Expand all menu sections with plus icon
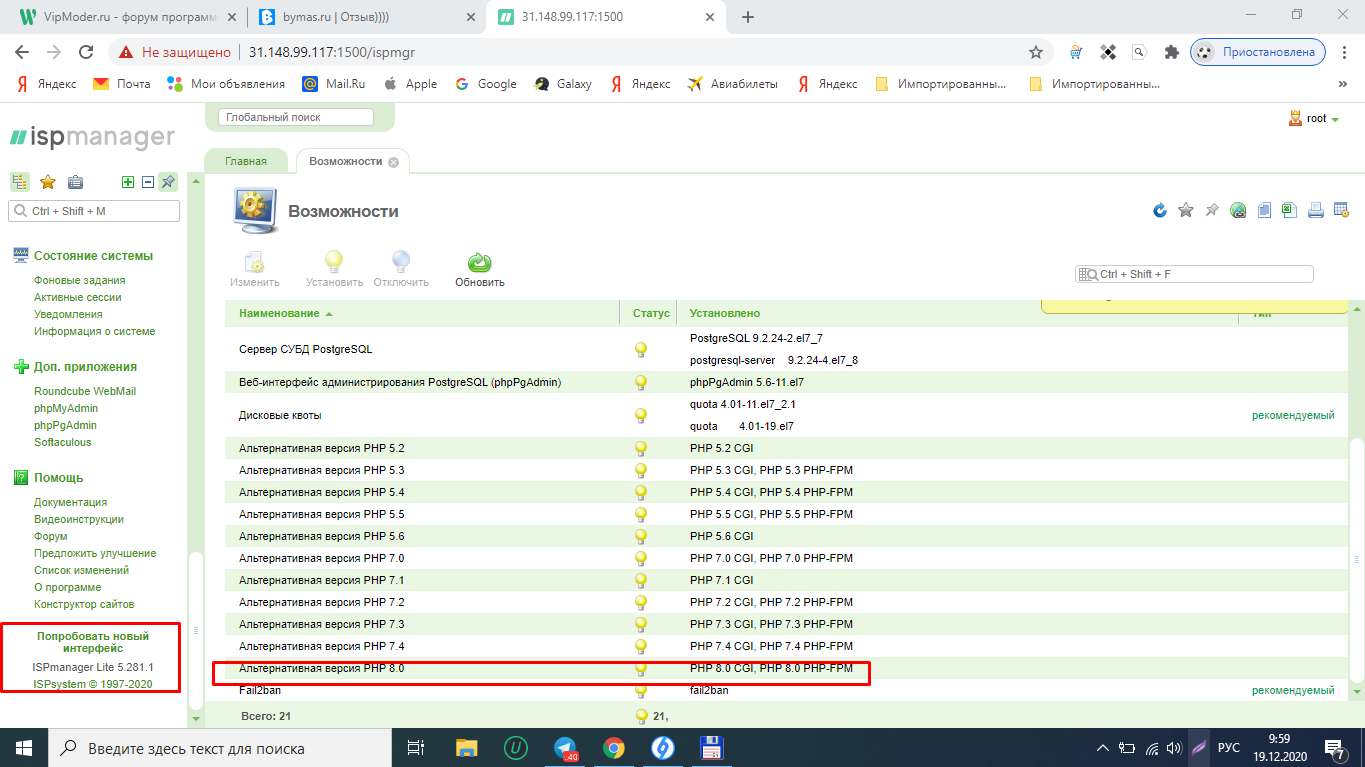Viewport: 1365px width, 767px height. (x=127, y=182)
